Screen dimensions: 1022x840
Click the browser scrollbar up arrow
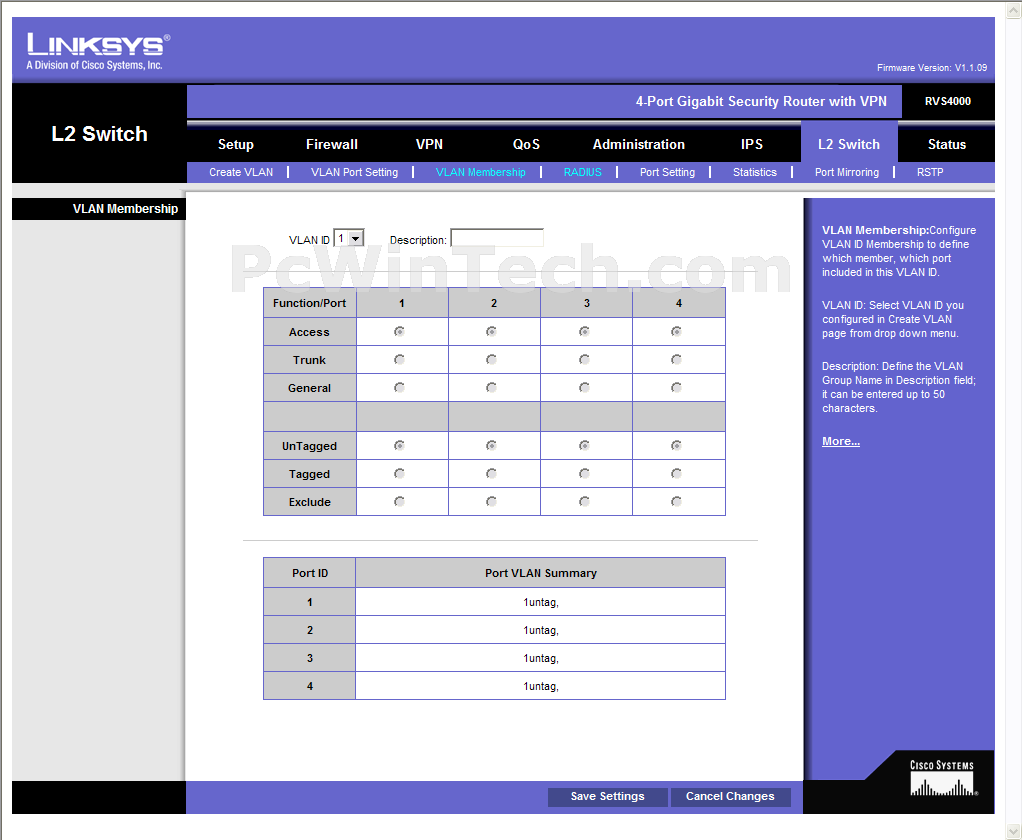coord(1014,9)
